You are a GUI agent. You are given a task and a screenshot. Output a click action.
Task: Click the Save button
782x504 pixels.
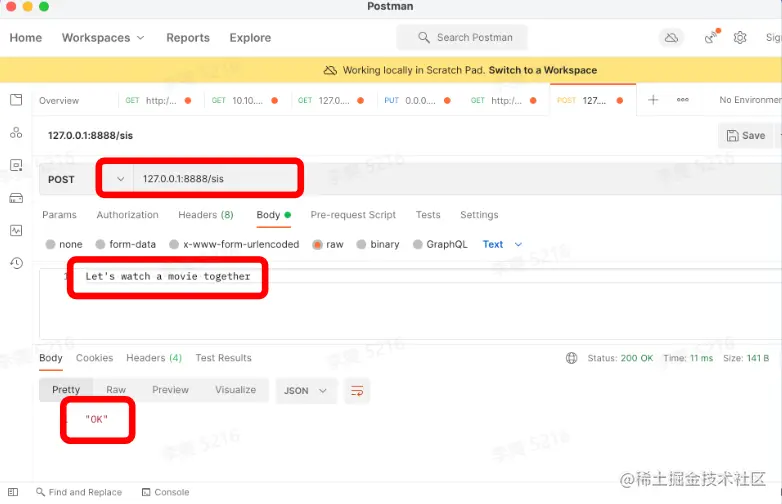tap(746, 136)
